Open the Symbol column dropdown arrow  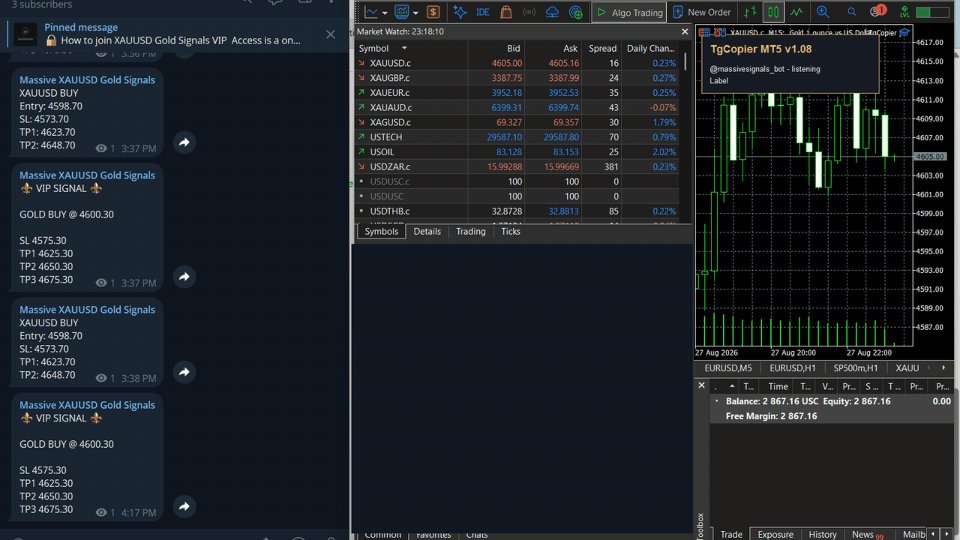(404, 48)
